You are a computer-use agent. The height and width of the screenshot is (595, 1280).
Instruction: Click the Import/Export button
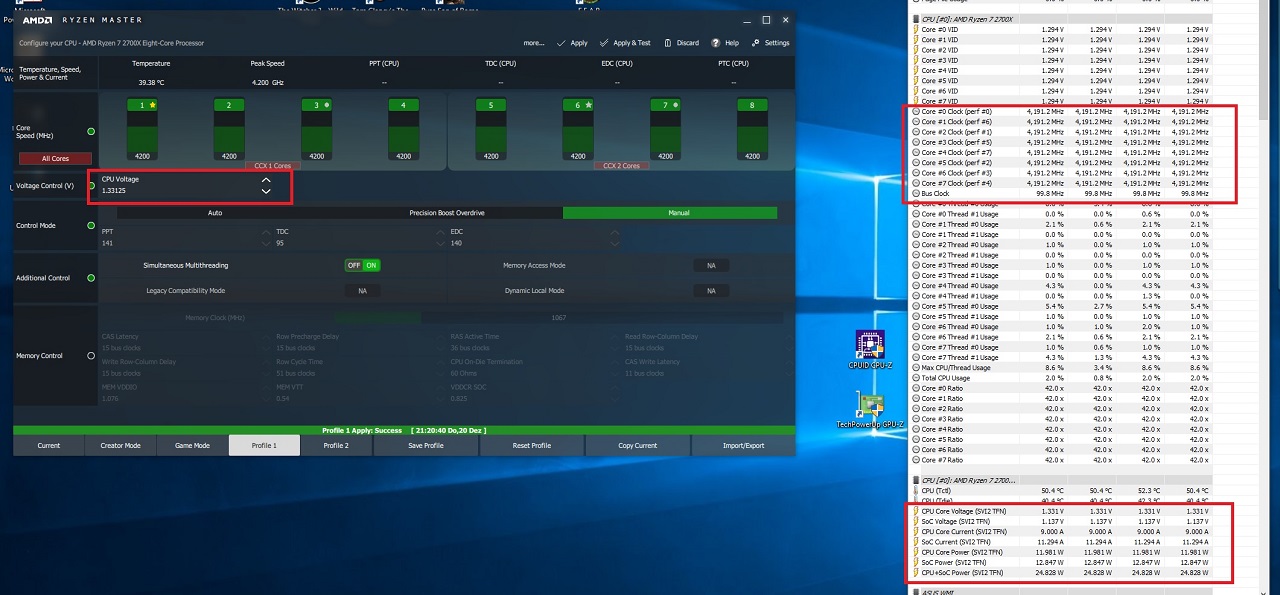tap(744, 446)
